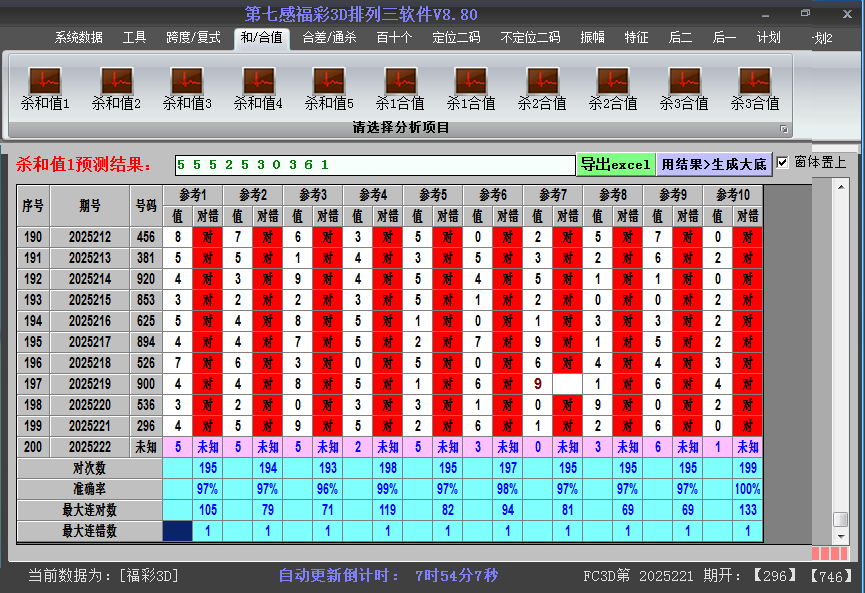Screen dimensions: 865x593
Task: Select the 杀2合值 chart icon
Action: 542,81
